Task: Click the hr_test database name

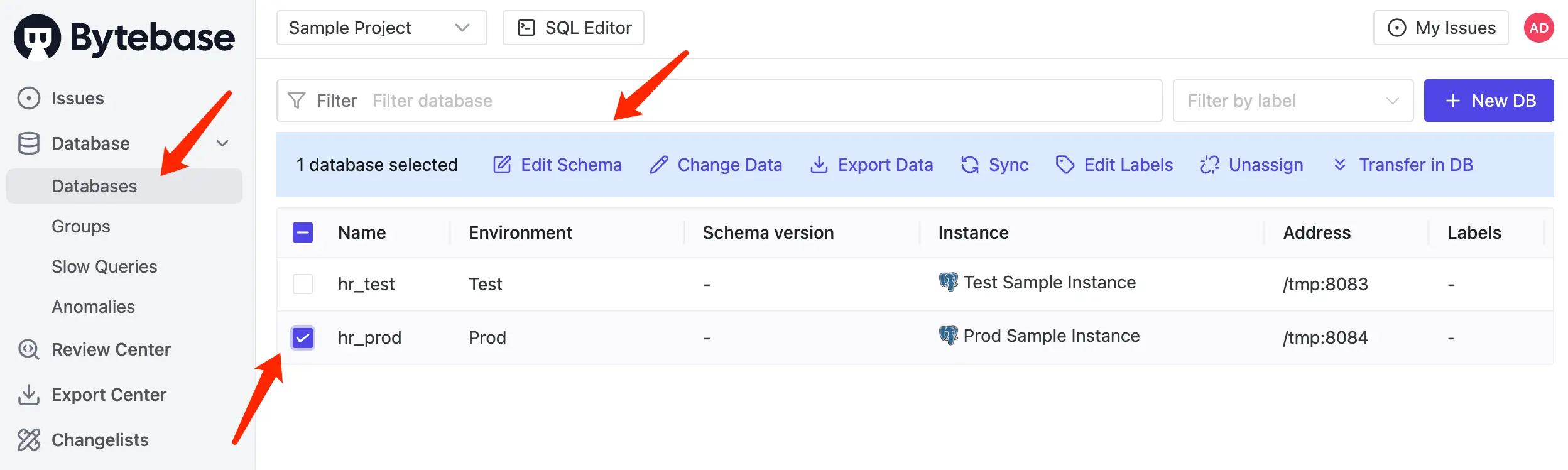Action: 366,284
